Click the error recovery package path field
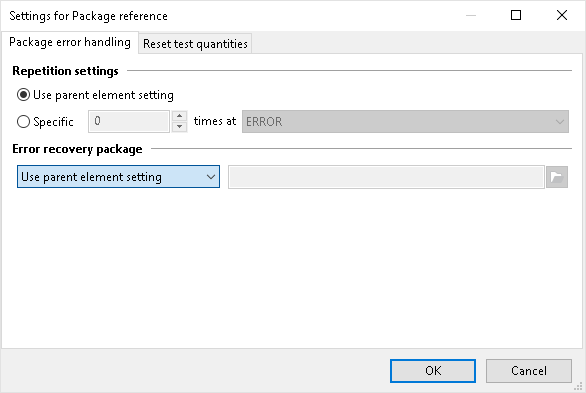 pos(386,177)
